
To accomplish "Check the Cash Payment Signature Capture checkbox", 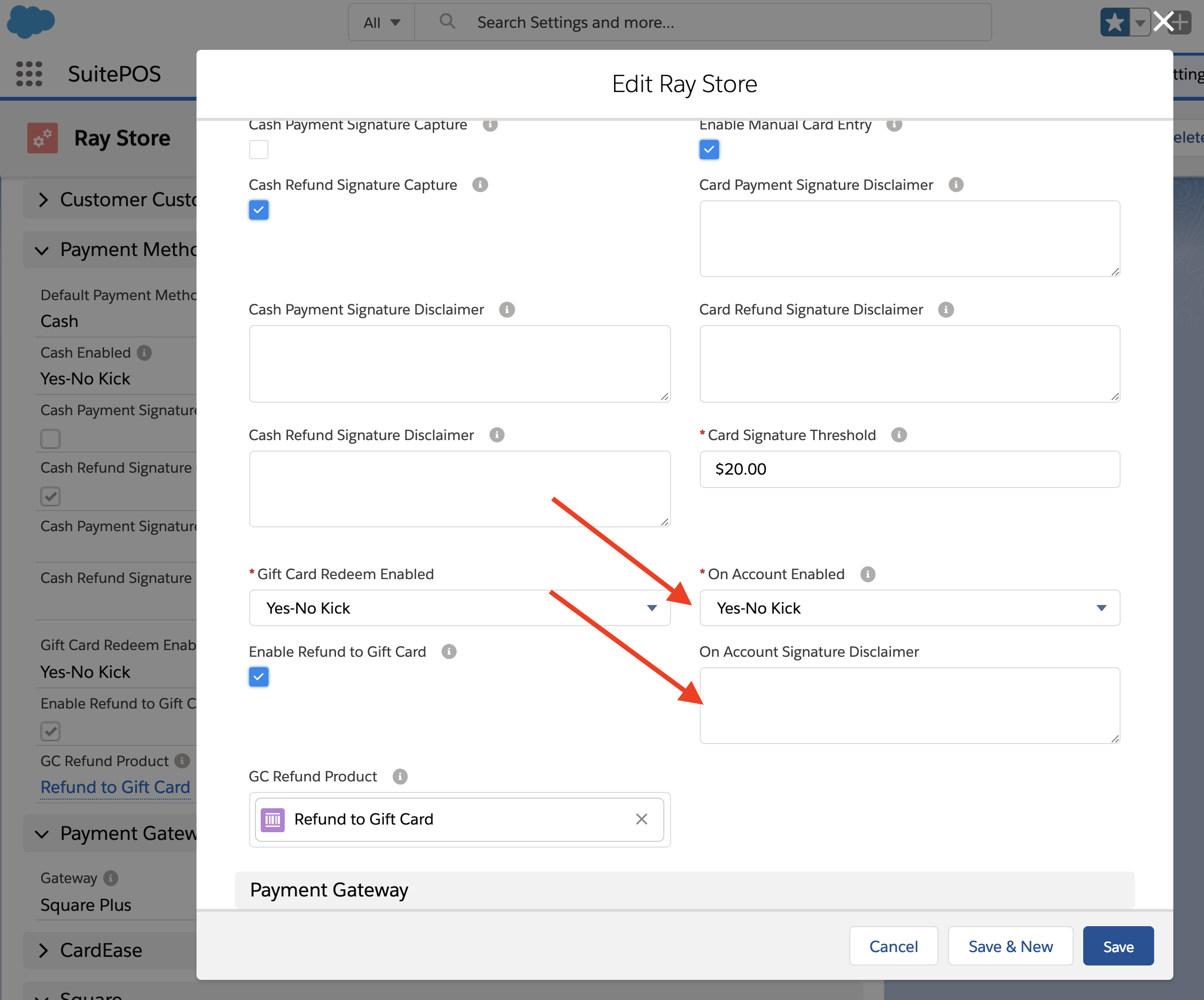I will pyautogui.click(x=258, y=150).
